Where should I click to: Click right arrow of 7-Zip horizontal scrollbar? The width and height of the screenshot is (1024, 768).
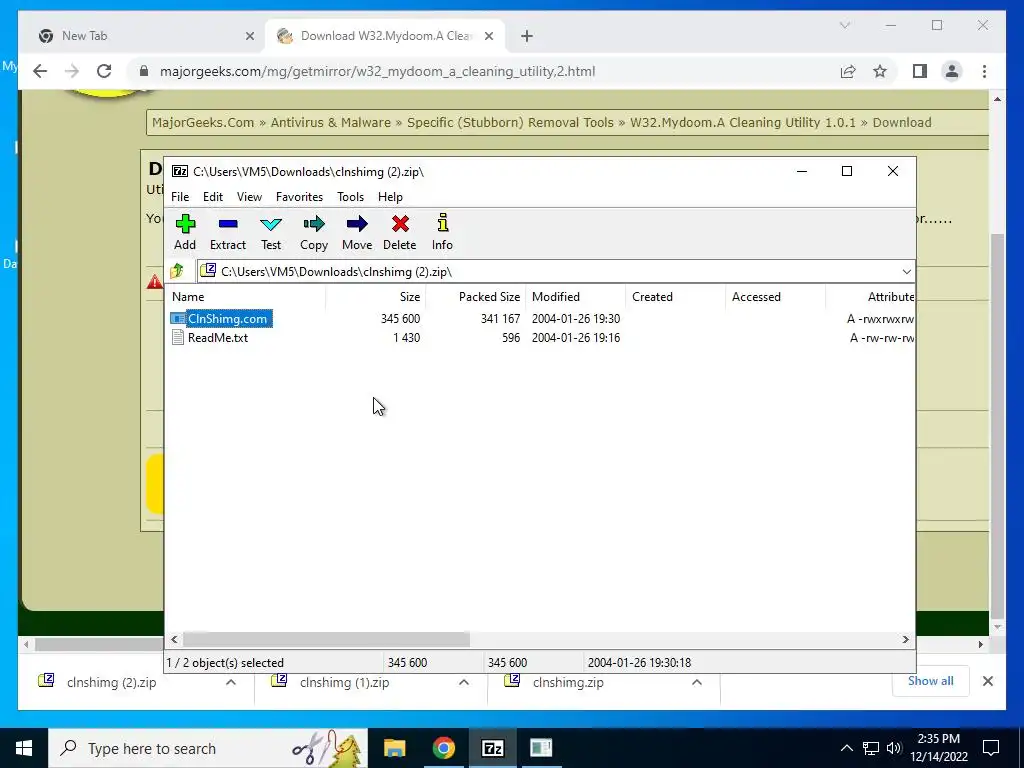pyautogui.click(x=906, y=639)
